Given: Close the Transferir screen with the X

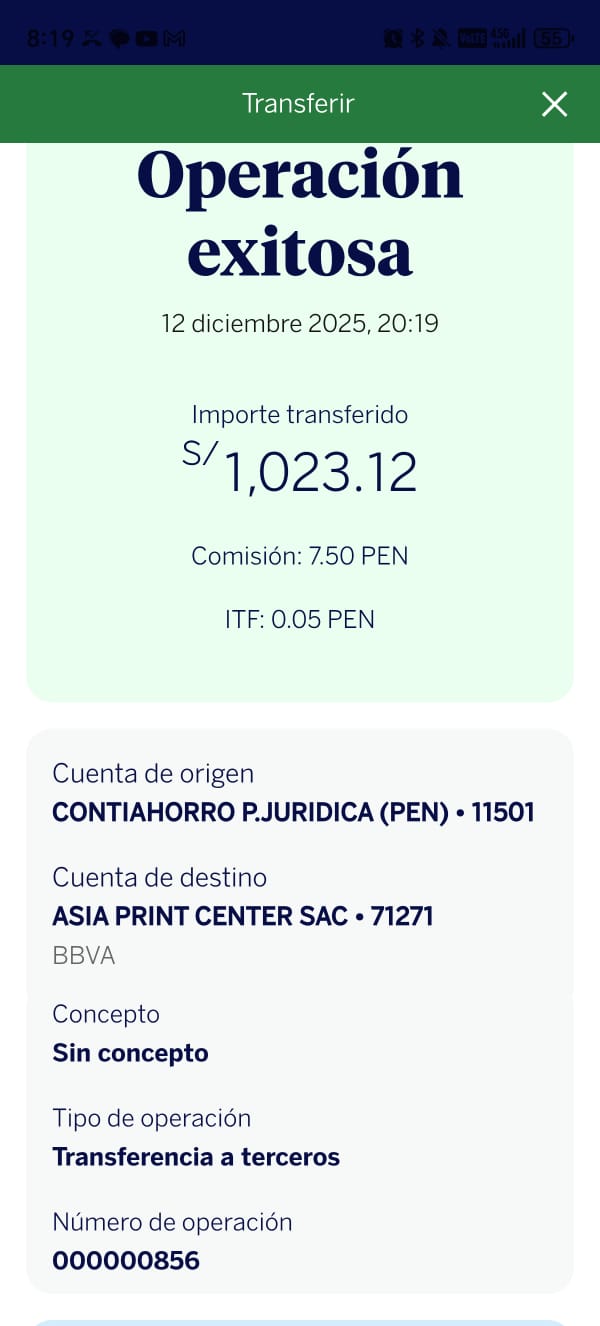Looking at the screenshot, I should [554, 104].
